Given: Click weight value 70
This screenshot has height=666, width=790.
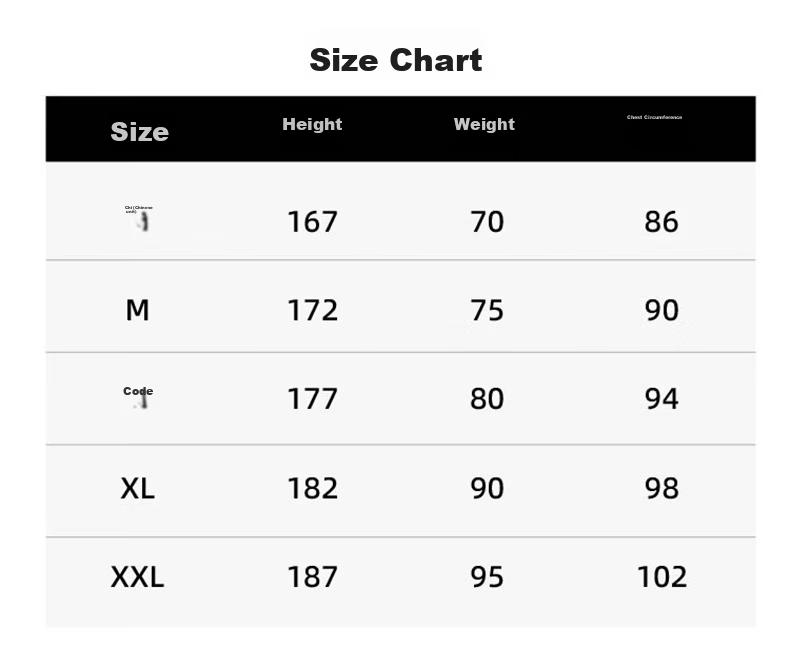Looking at the screenshot, I should [x=487, y=222].
